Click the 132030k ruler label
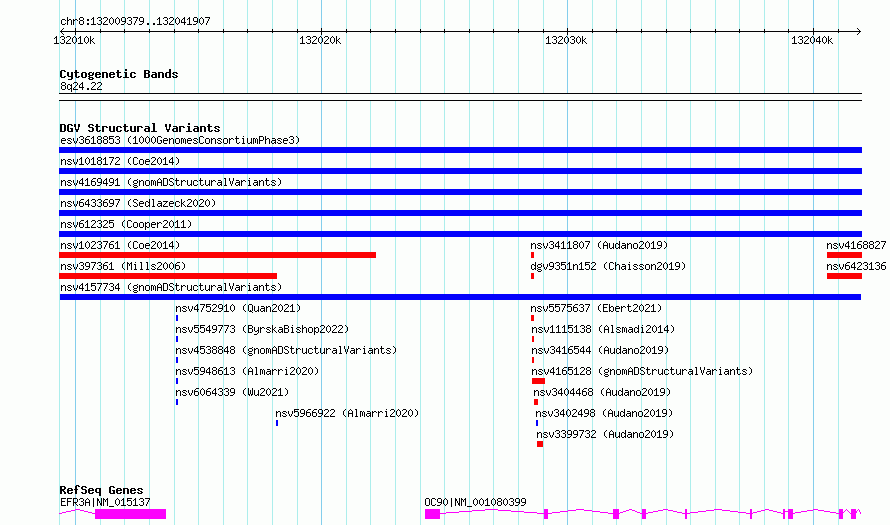Viewport: 890px width, 525px height. click(566, 40)
